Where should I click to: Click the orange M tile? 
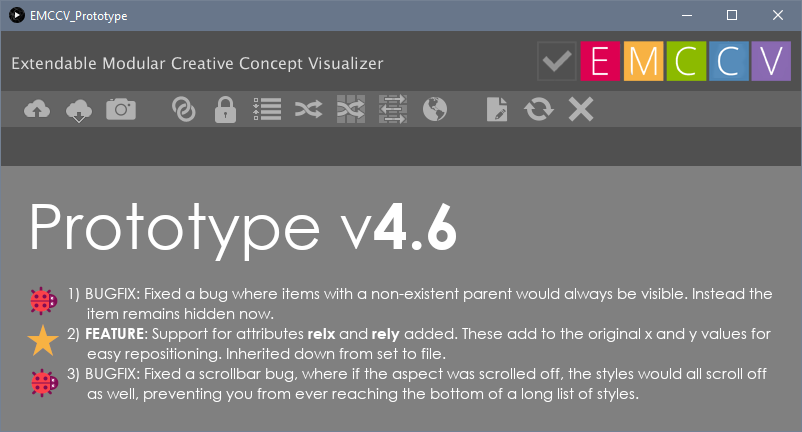[x=643, y=61]
